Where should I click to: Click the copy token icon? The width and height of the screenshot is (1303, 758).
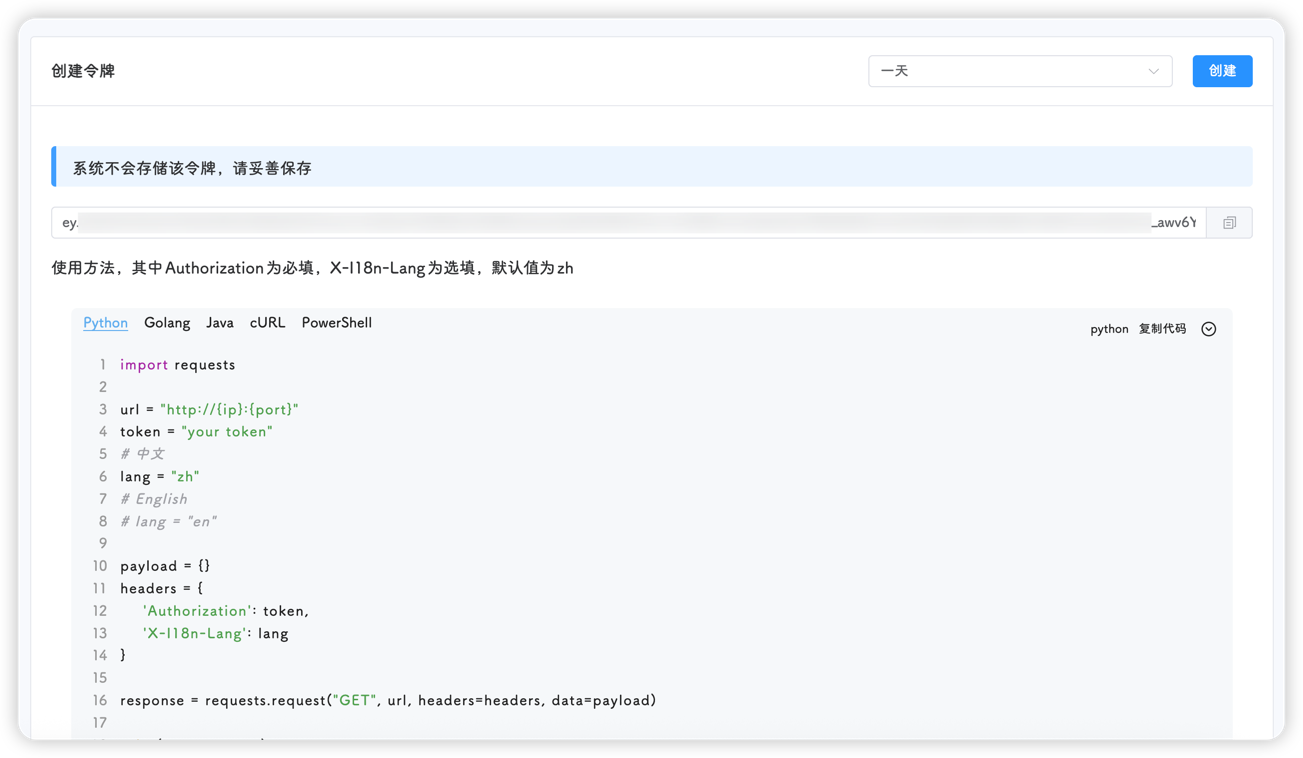(x=1229, y=223)
